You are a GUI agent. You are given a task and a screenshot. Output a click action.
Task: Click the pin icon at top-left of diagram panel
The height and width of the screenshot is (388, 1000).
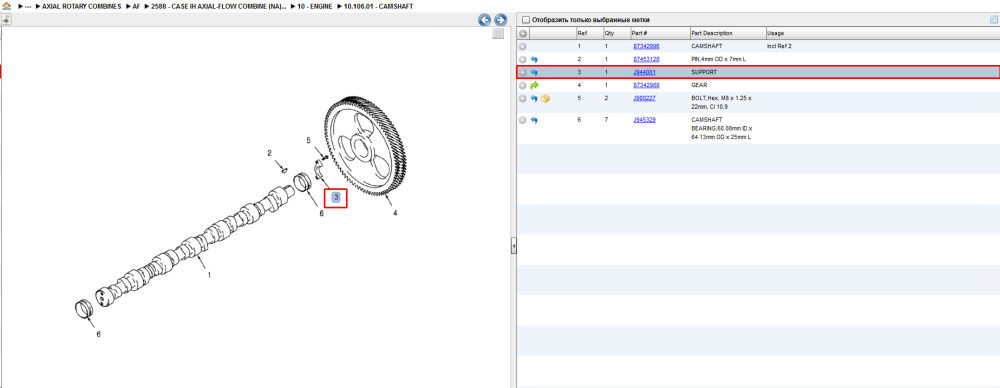(6, 20)
